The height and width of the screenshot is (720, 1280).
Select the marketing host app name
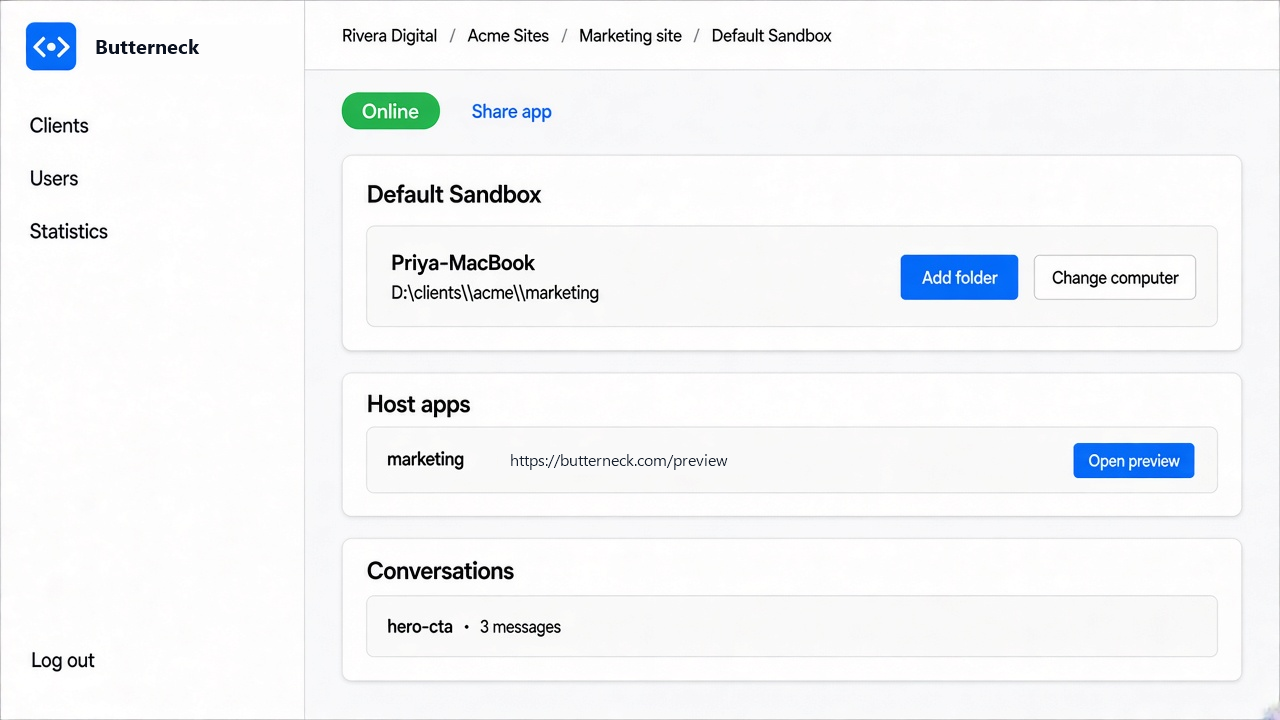pyautogui.click(x=425, y=460)
